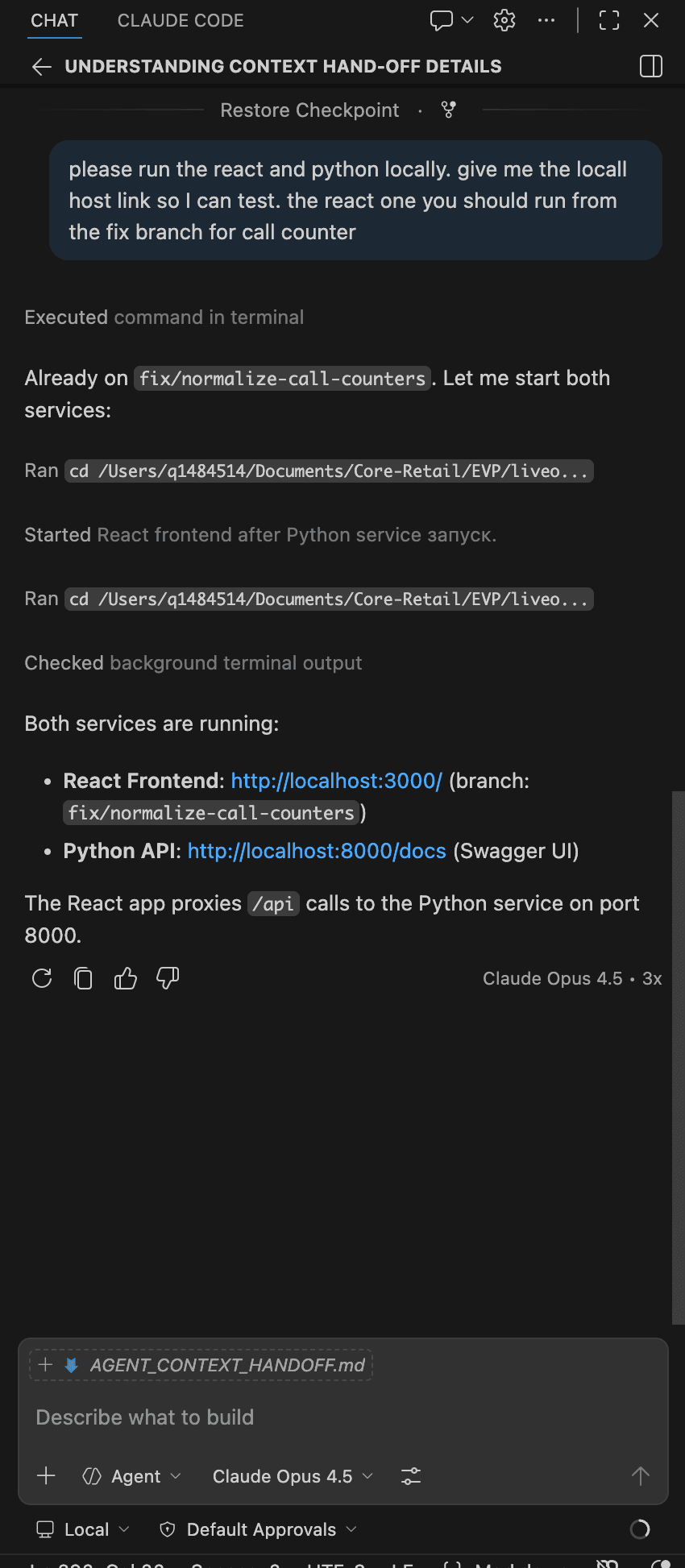Copy the assistant response
This screenshot has width=685, height=1568.
point(83,977)
